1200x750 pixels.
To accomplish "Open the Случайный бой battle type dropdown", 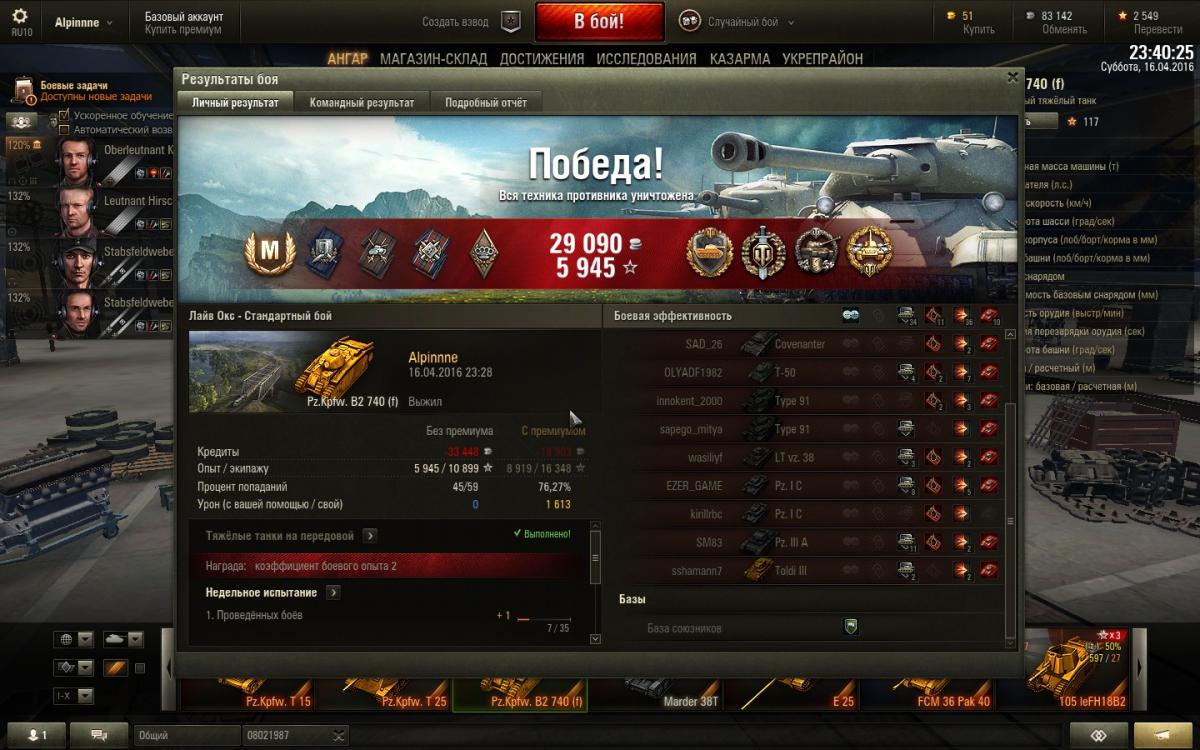I will tap(737, 22).
